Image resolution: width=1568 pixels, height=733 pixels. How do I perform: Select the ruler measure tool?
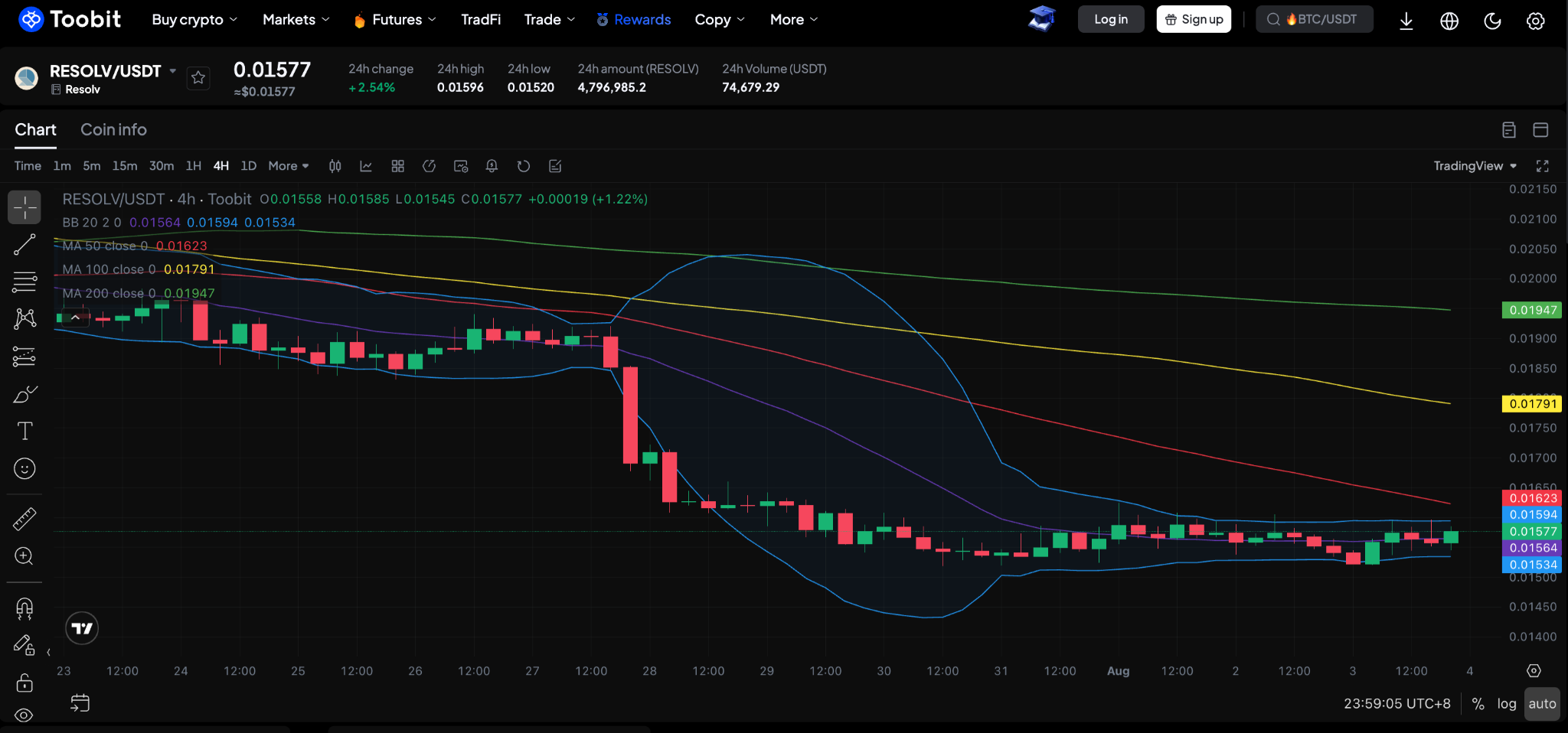click(x=24, y=519)
